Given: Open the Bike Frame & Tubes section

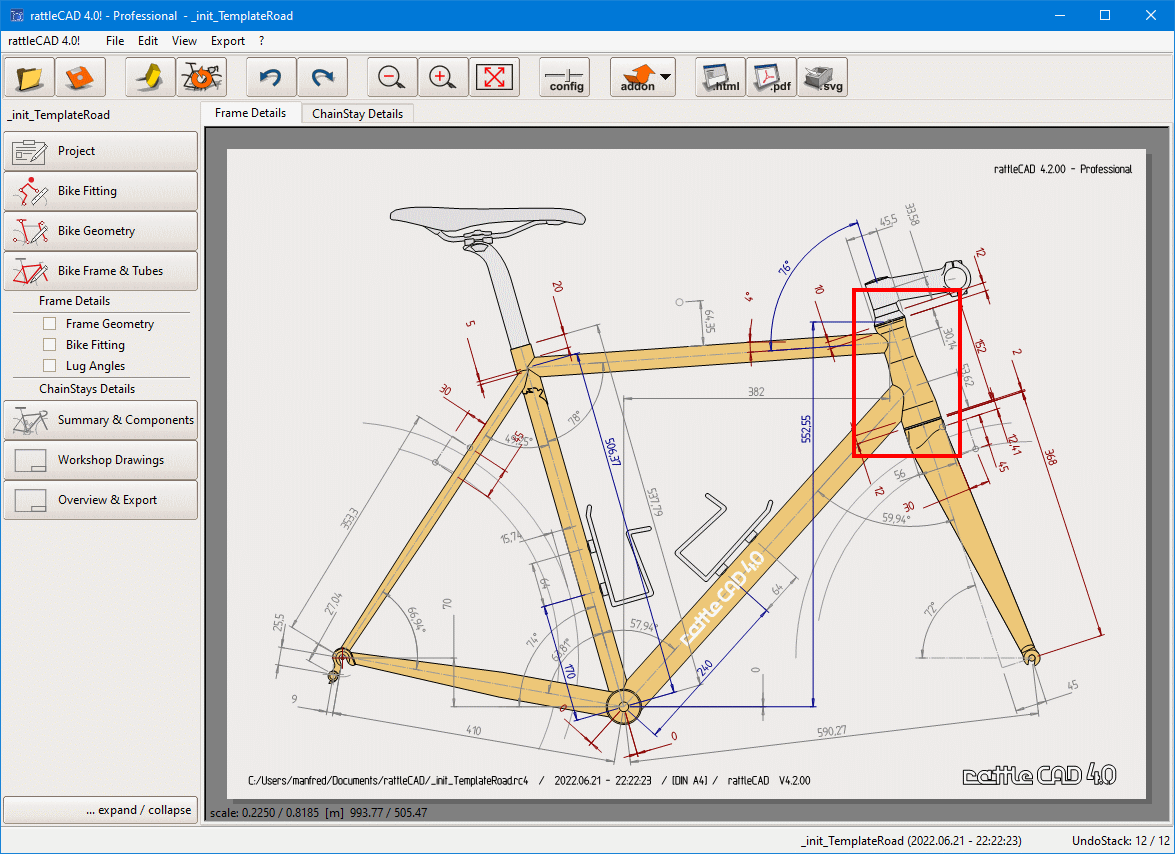Looking at the screenshot, I should click(100, 270).
